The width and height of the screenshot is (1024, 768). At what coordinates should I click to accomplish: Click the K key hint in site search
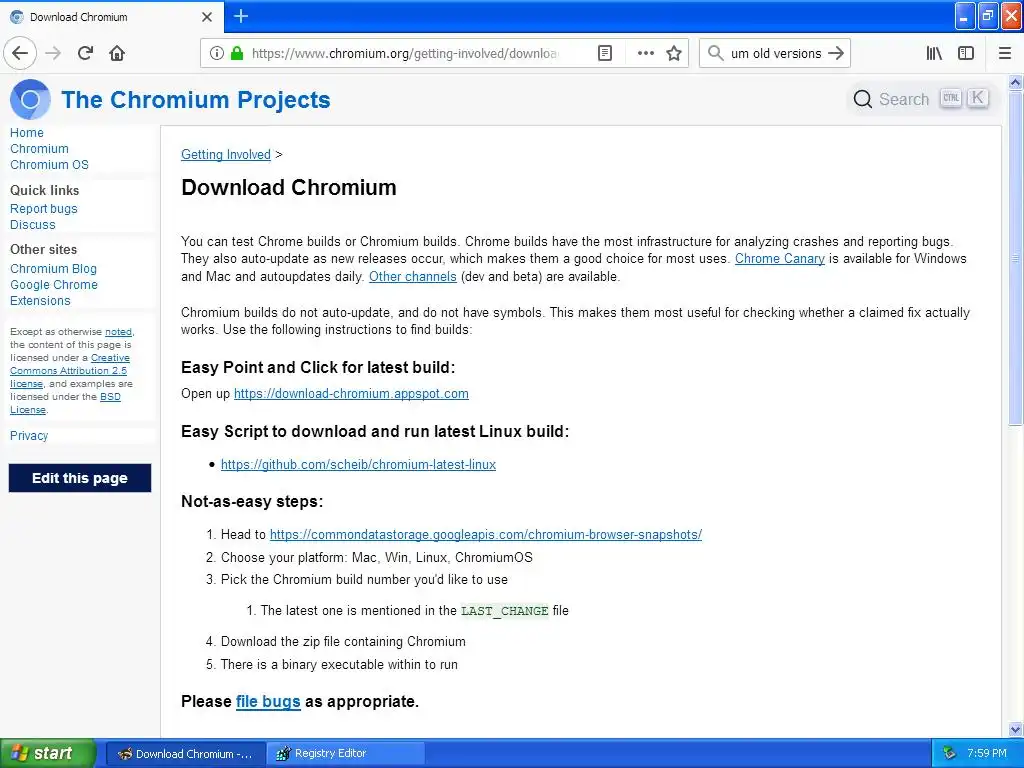click(977, 98)
